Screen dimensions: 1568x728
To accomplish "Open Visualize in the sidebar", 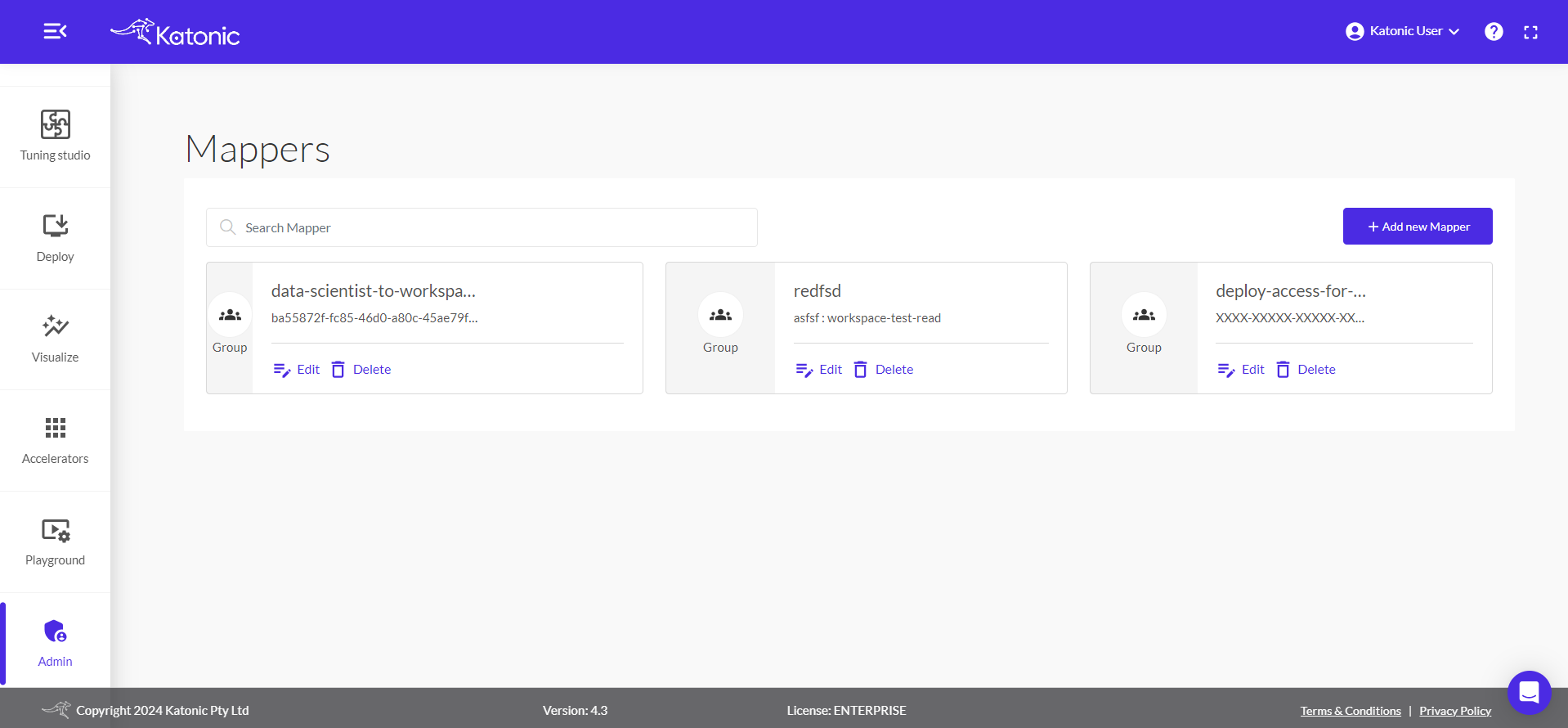I will 56,339.
